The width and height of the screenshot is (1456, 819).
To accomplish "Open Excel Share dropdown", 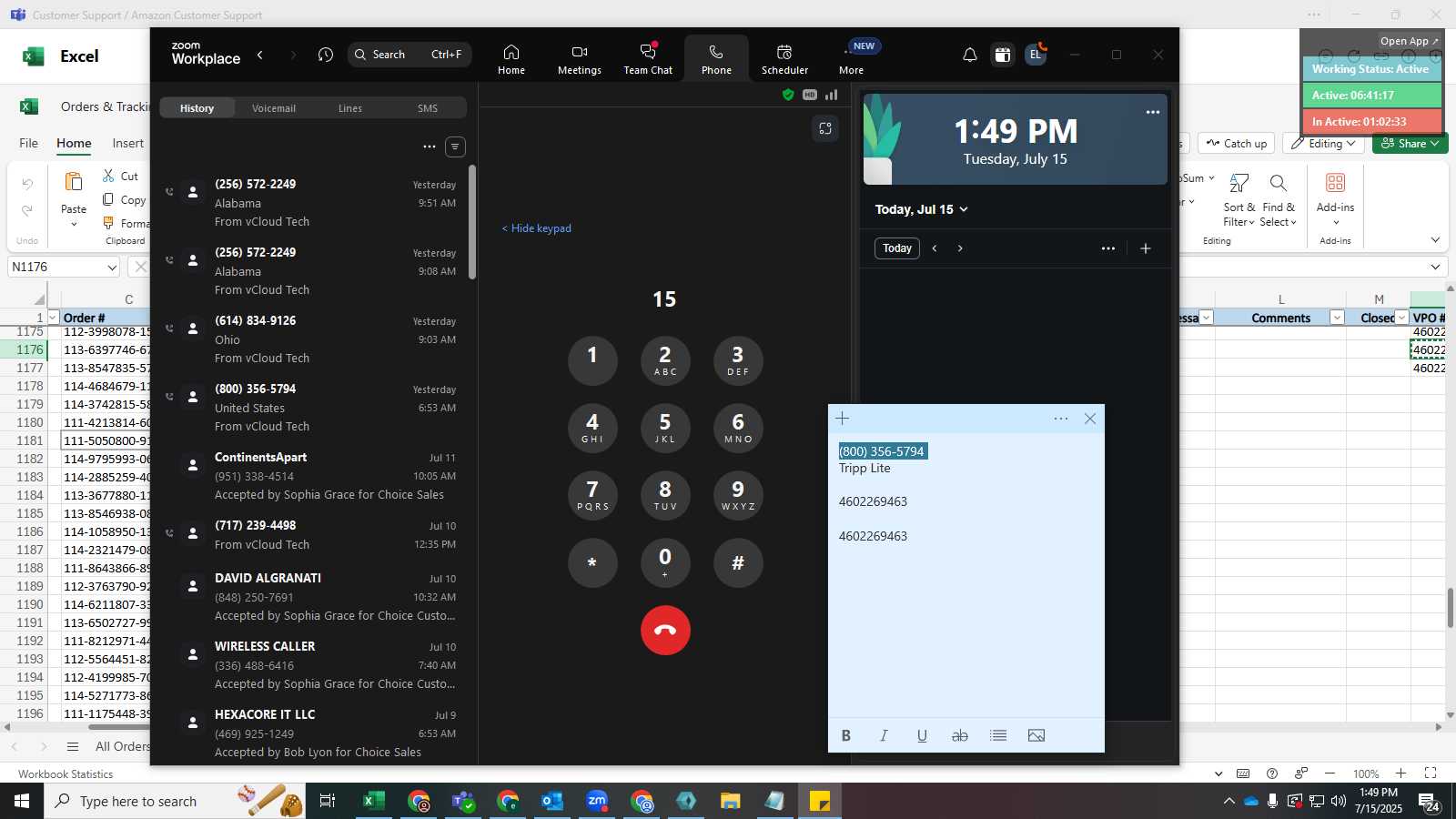I will click(1410, 144).
